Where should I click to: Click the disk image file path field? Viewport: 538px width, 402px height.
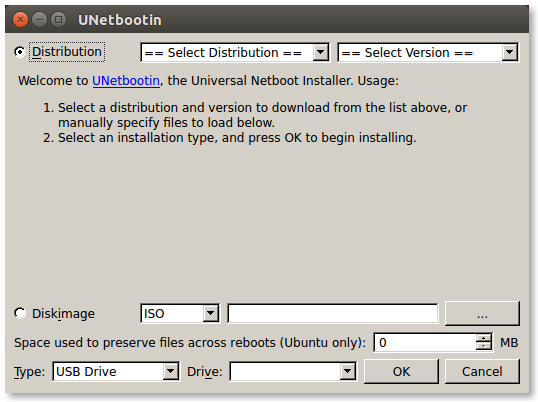click(x=333, y=313)
